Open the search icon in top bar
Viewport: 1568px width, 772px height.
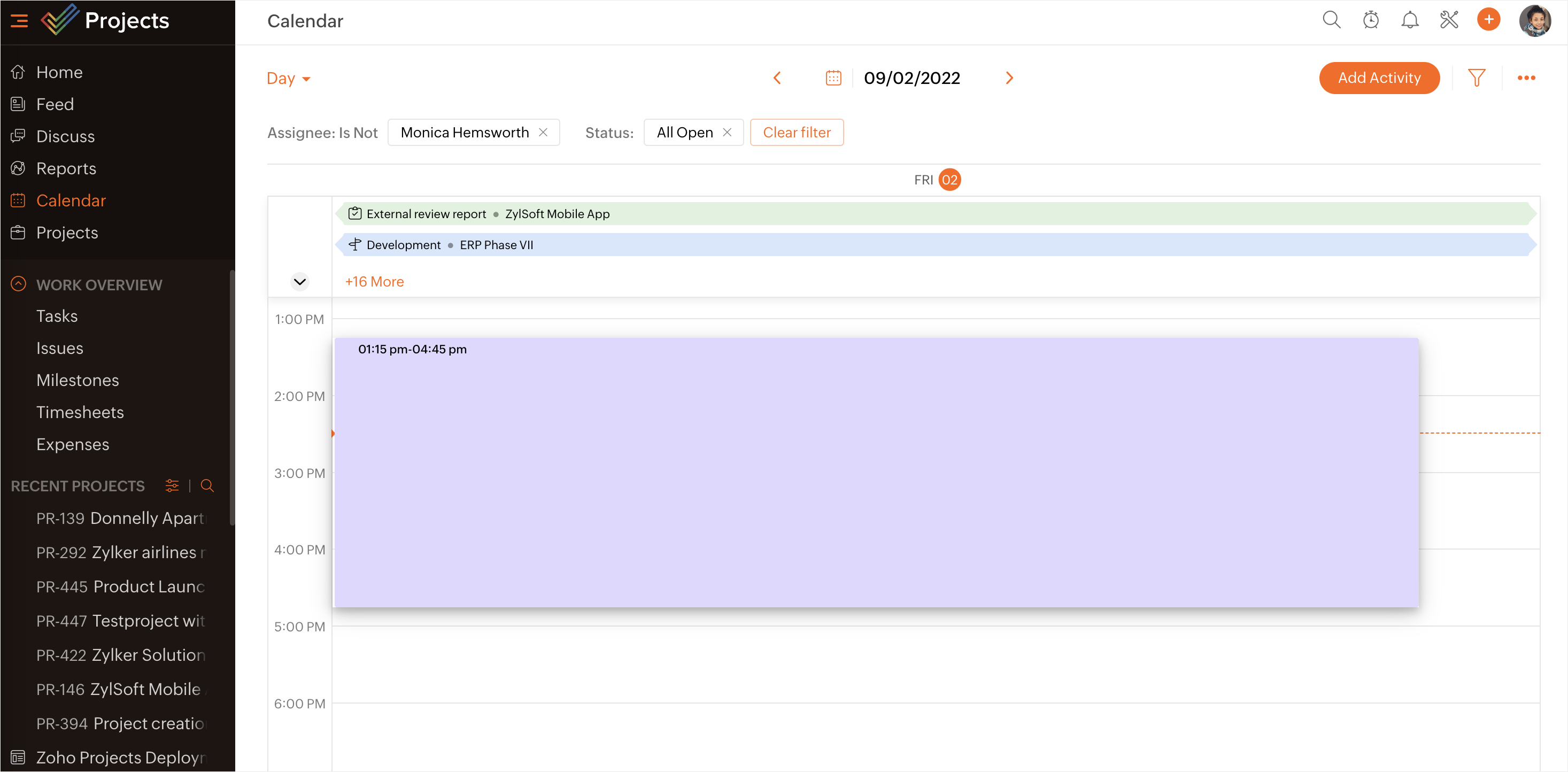pyautogui.click(x=1331, y=20)
